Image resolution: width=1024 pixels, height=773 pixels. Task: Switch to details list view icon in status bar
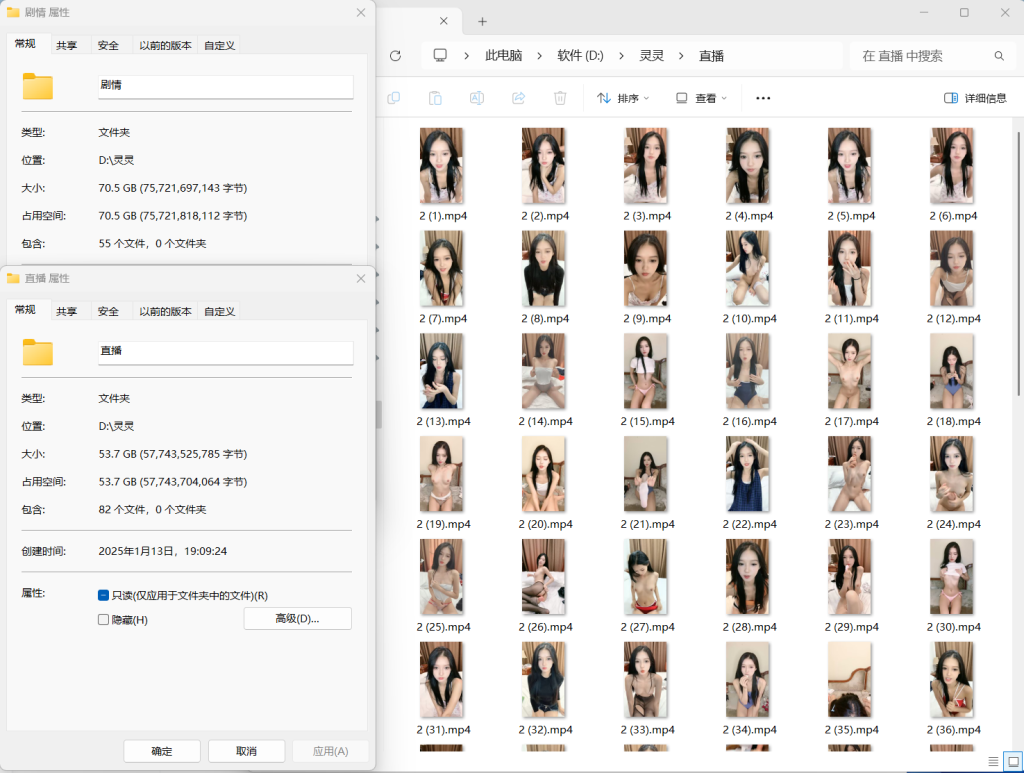(x=993, y=761)
